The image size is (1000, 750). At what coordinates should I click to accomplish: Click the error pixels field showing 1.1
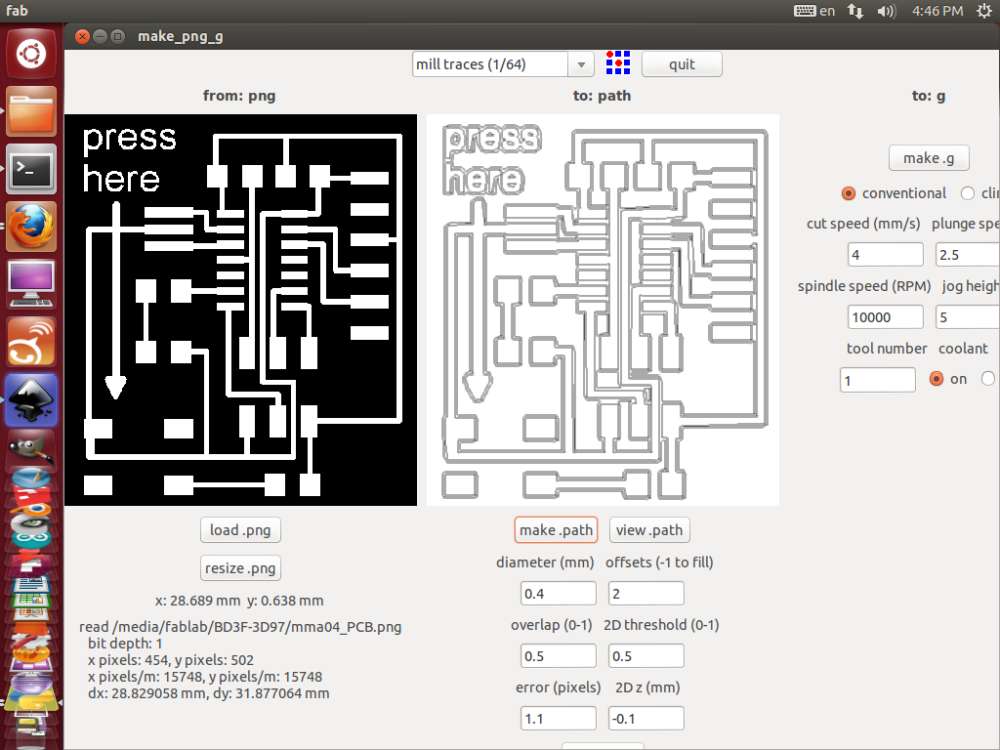tap(558, 718)
